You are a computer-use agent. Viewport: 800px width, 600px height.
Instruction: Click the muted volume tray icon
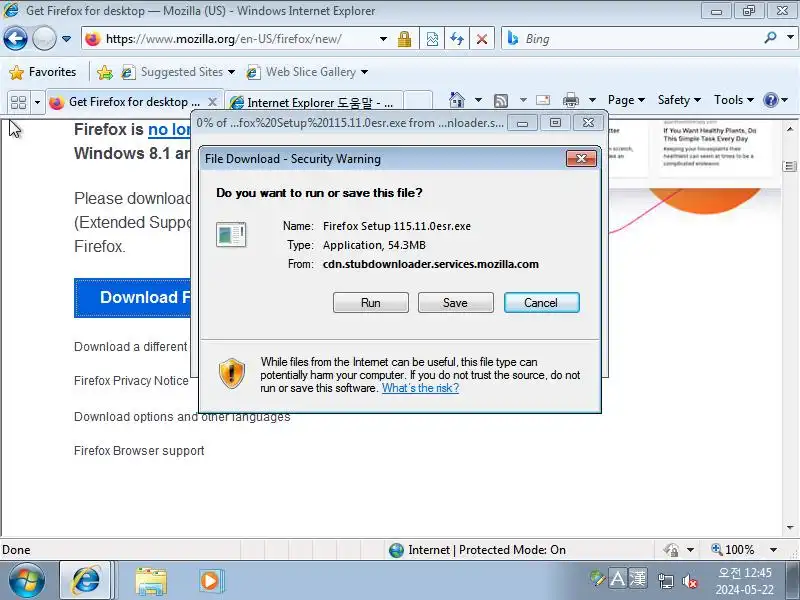tap(690, 581)
